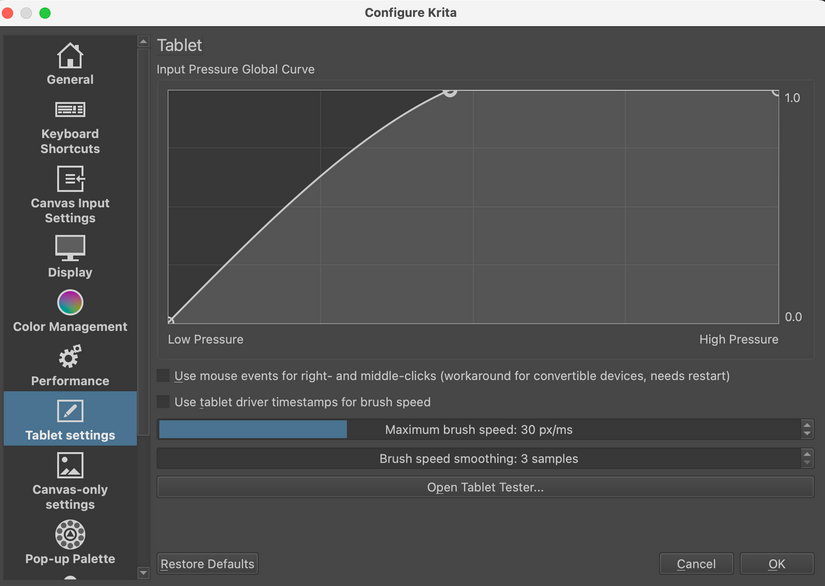Select the Keyboard Shortcuts section

[69, 124]
